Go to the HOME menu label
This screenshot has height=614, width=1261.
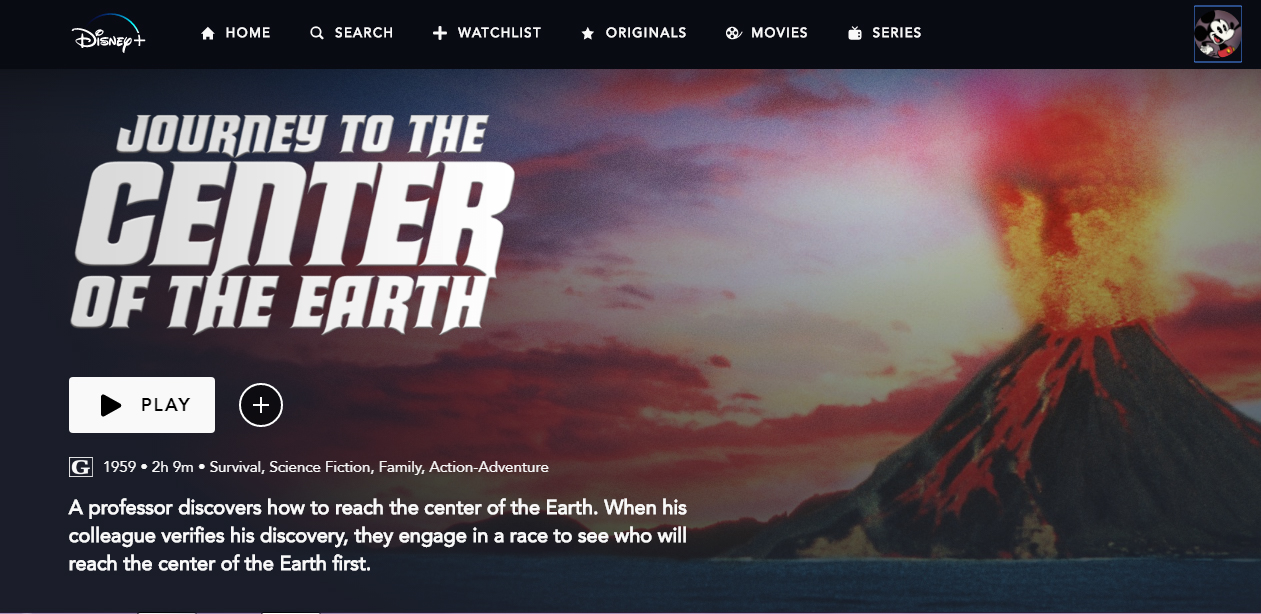[248, 33]
